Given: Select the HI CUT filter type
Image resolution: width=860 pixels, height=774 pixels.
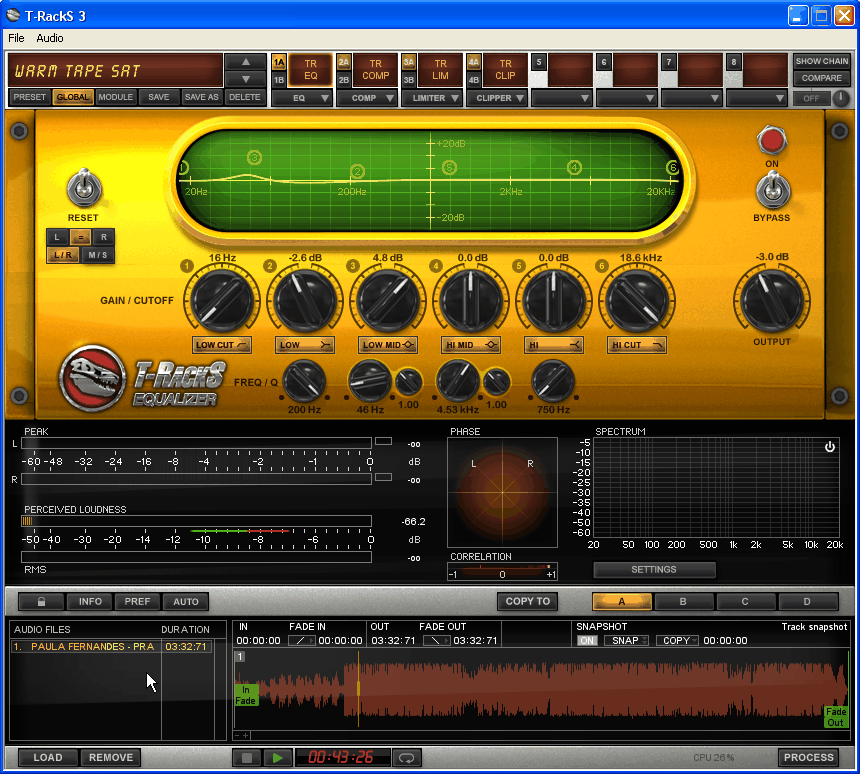Looking at the screenshot, I should pos(637,345).
